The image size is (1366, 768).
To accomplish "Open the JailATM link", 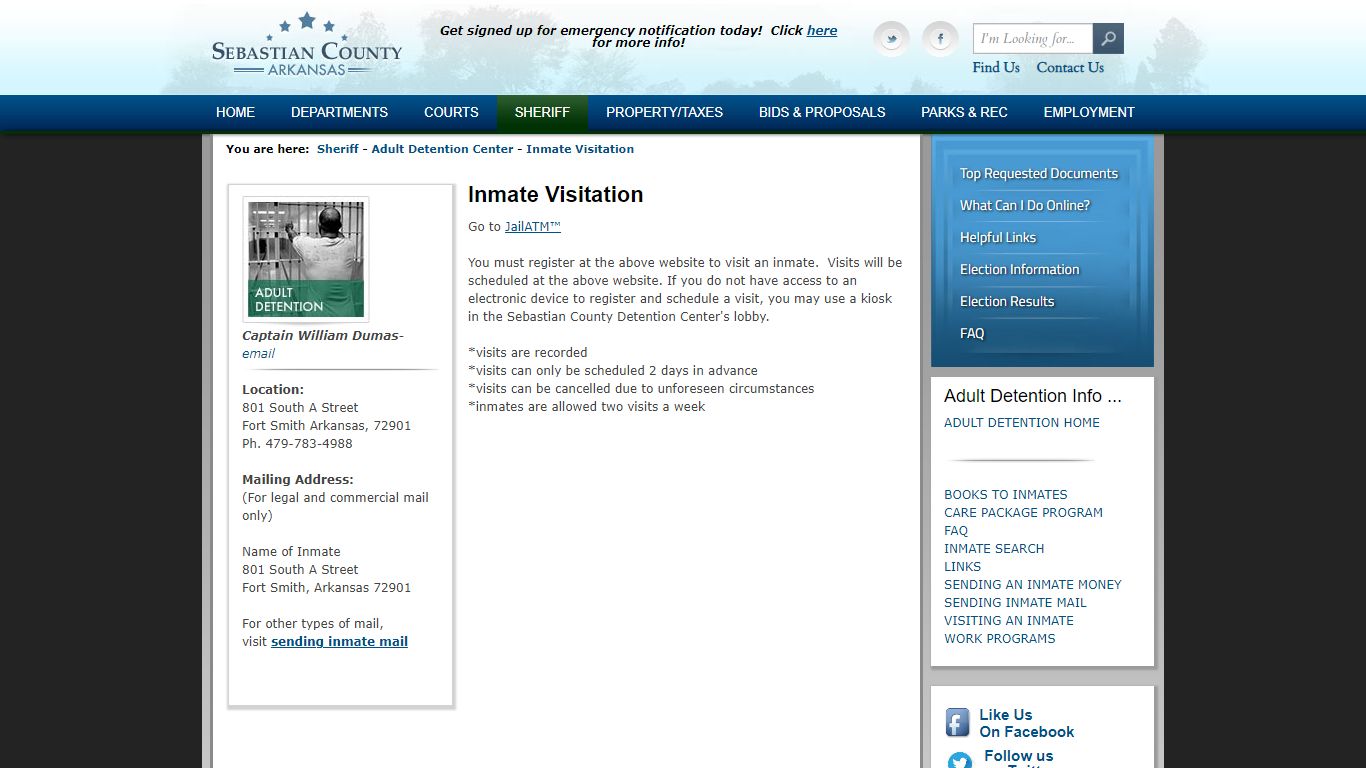I will (x=533, y=227).
